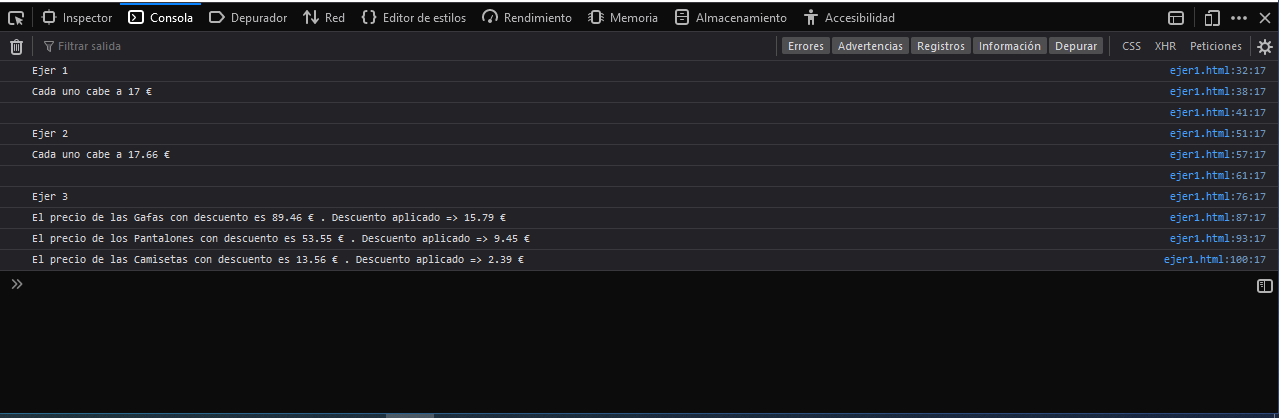
Task: Click the dock position layout icon
Action: coord(1176,17)
